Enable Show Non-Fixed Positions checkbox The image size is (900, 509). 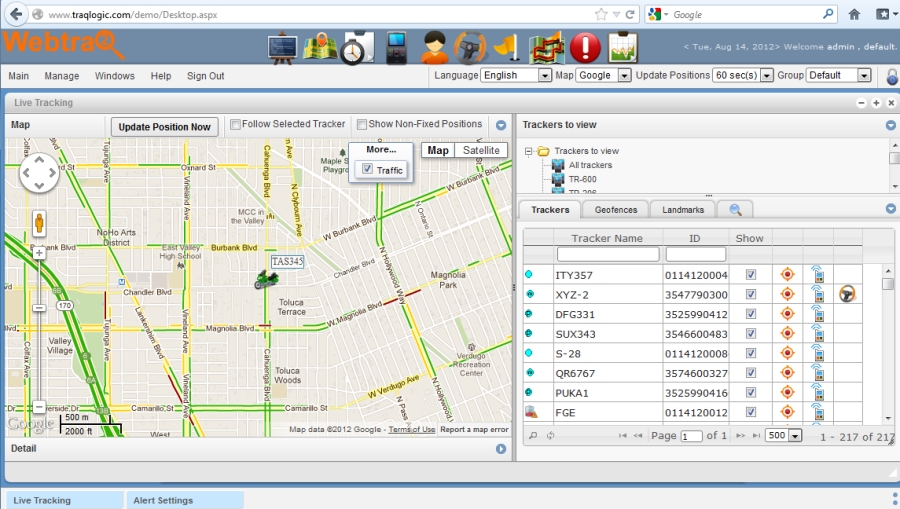tap(362, 124)
